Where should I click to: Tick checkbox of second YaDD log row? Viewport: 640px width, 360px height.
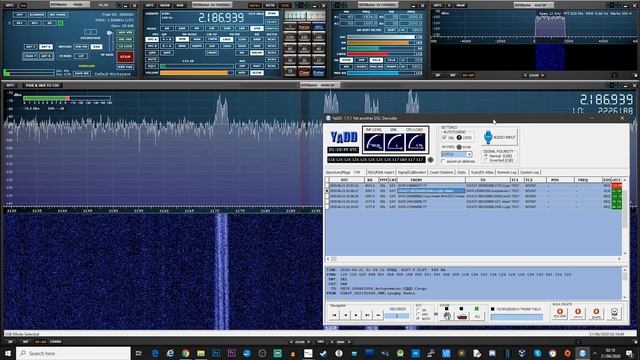pyautogui.click(x=327, y=191)
